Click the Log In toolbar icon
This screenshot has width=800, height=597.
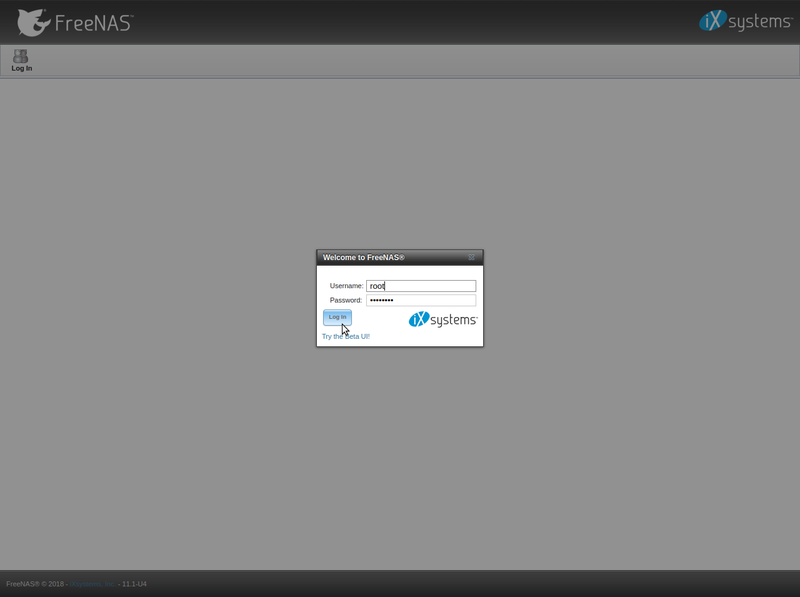[21, 60]
